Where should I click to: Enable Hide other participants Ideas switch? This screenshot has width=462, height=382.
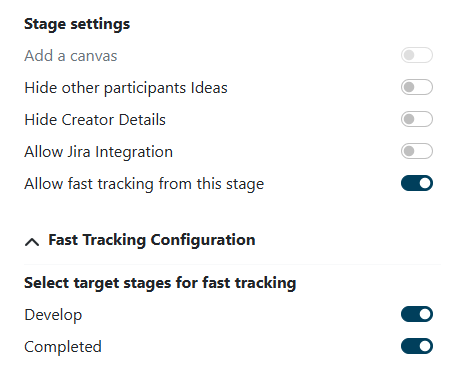(417, 87)
